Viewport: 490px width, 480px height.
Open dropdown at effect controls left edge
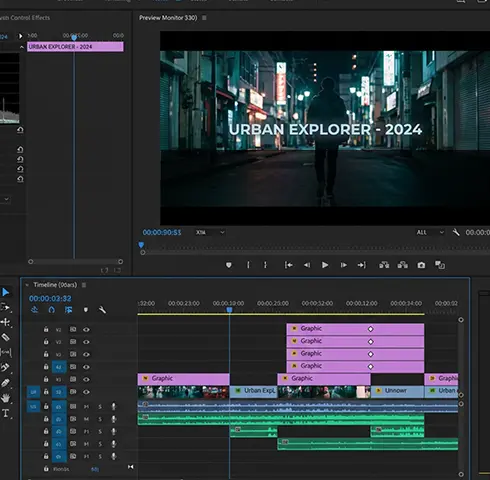[x=6, y=199]
